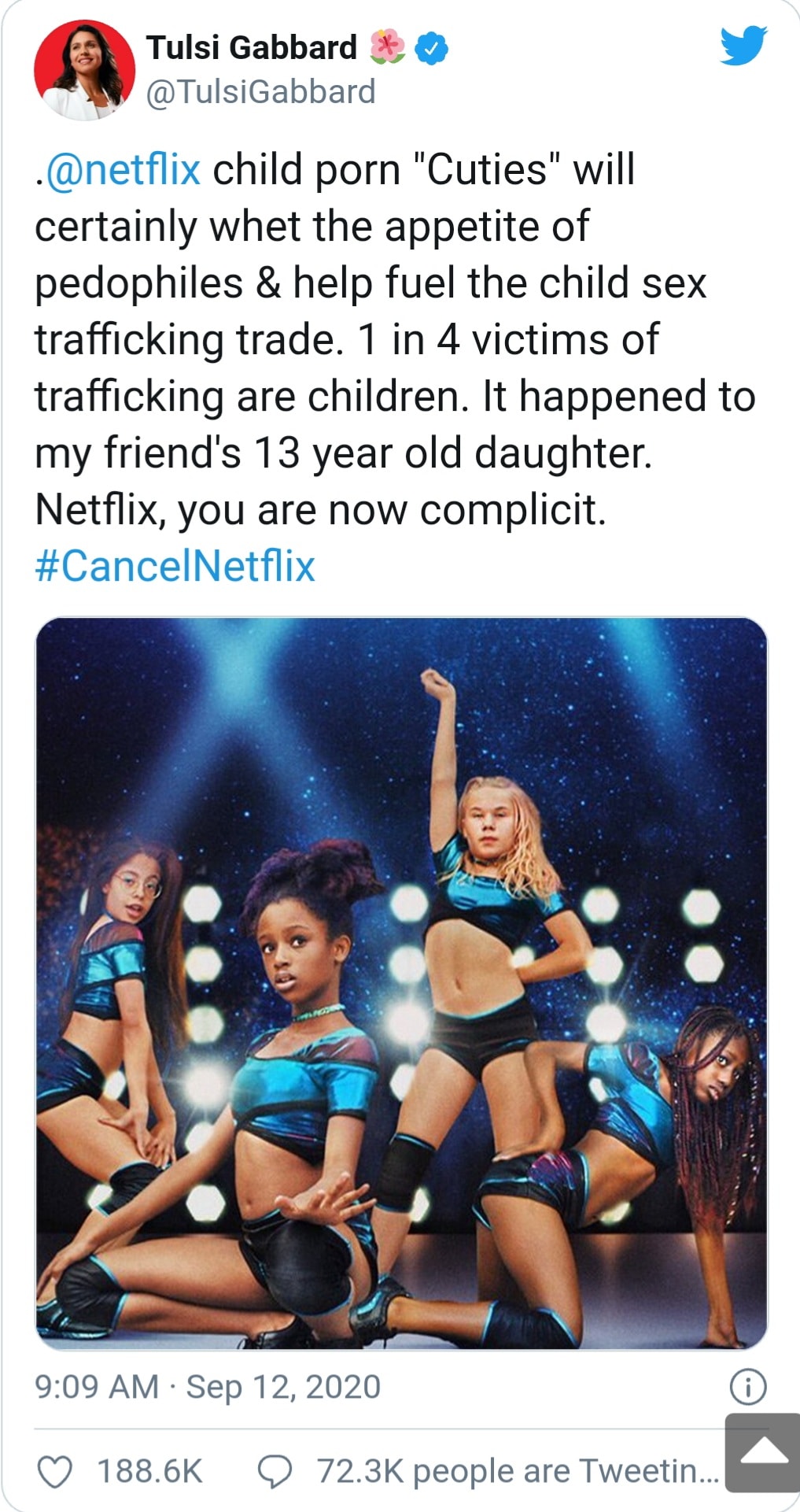Open the tweet info circle icon
The height and width of the screenshot is (1512, 800).
point(747,1388)
